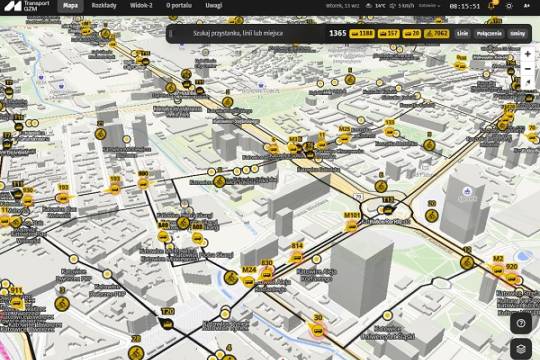Reset map orientation with compass button
Image resolution: width=540 pixels, height=360 pixels.
[x=528, y=82]
